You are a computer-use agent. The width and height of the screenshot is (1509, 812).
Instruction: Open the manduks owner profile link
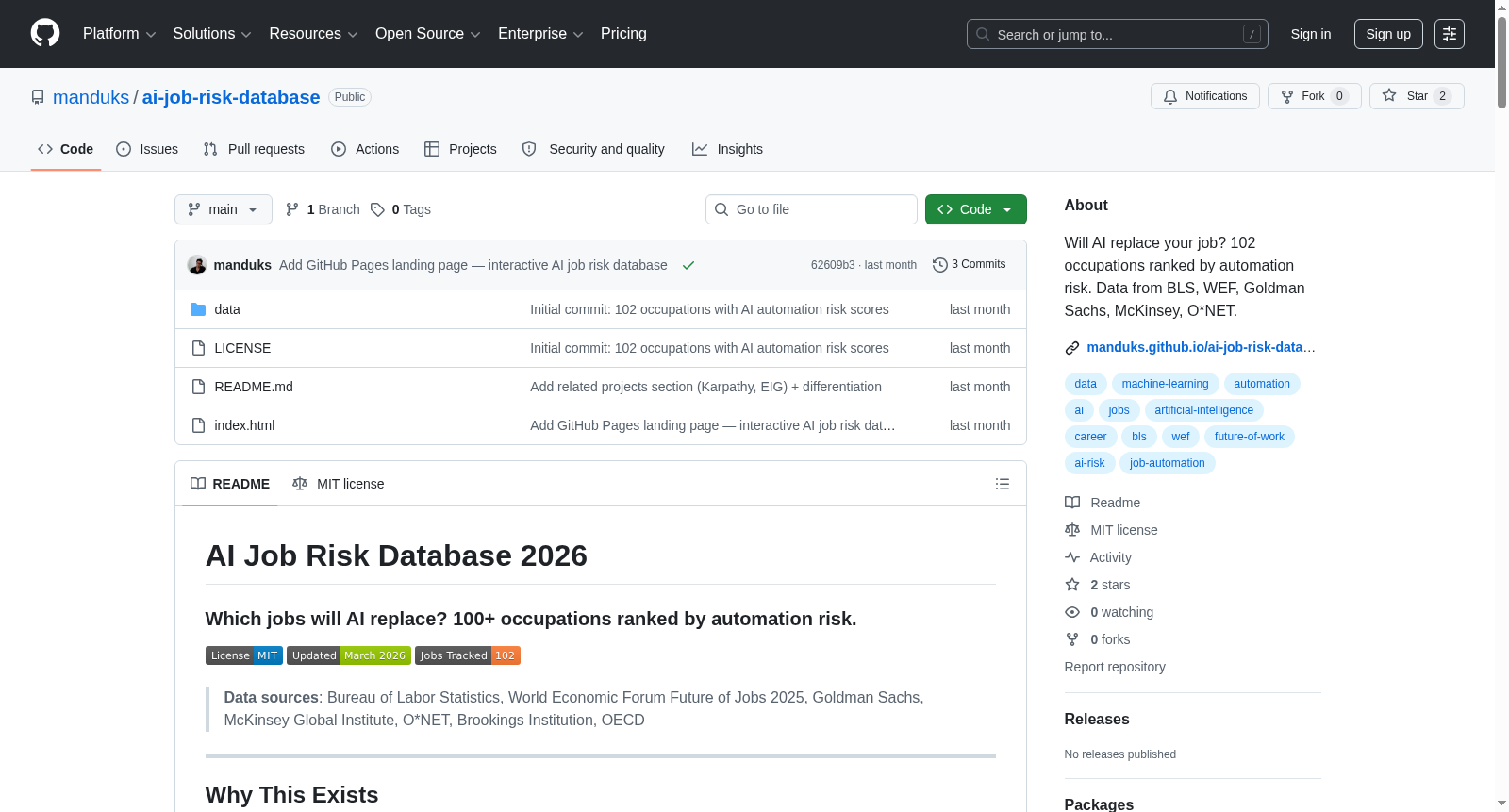(x=91, y=97)
